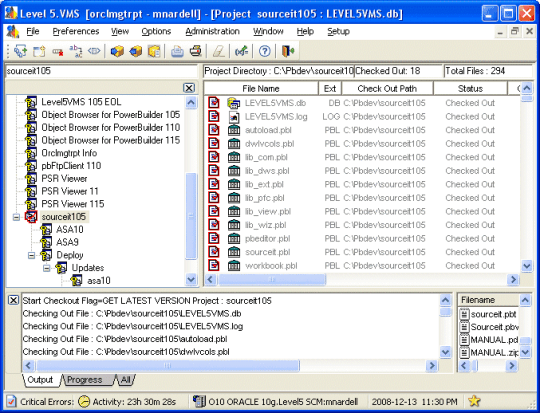
Task: Close the output log panel
Action: coord(13,300)
